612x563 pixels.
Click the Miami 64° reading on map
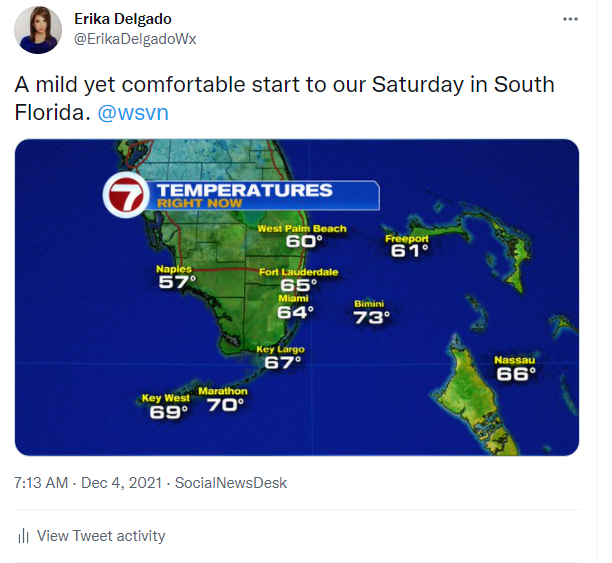pyautogui.click(x=295, y=306)
